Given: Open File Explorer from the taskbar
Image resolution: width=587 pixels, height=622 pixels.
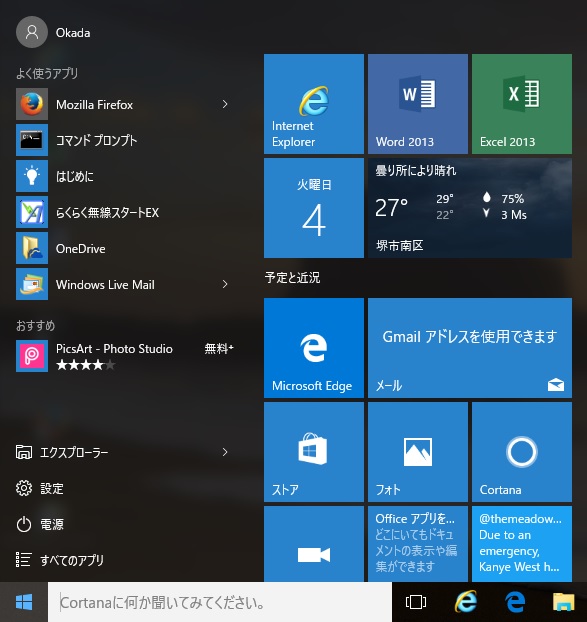Looking at the screenshot, I should pyautogui.click(x=564, y=602).
